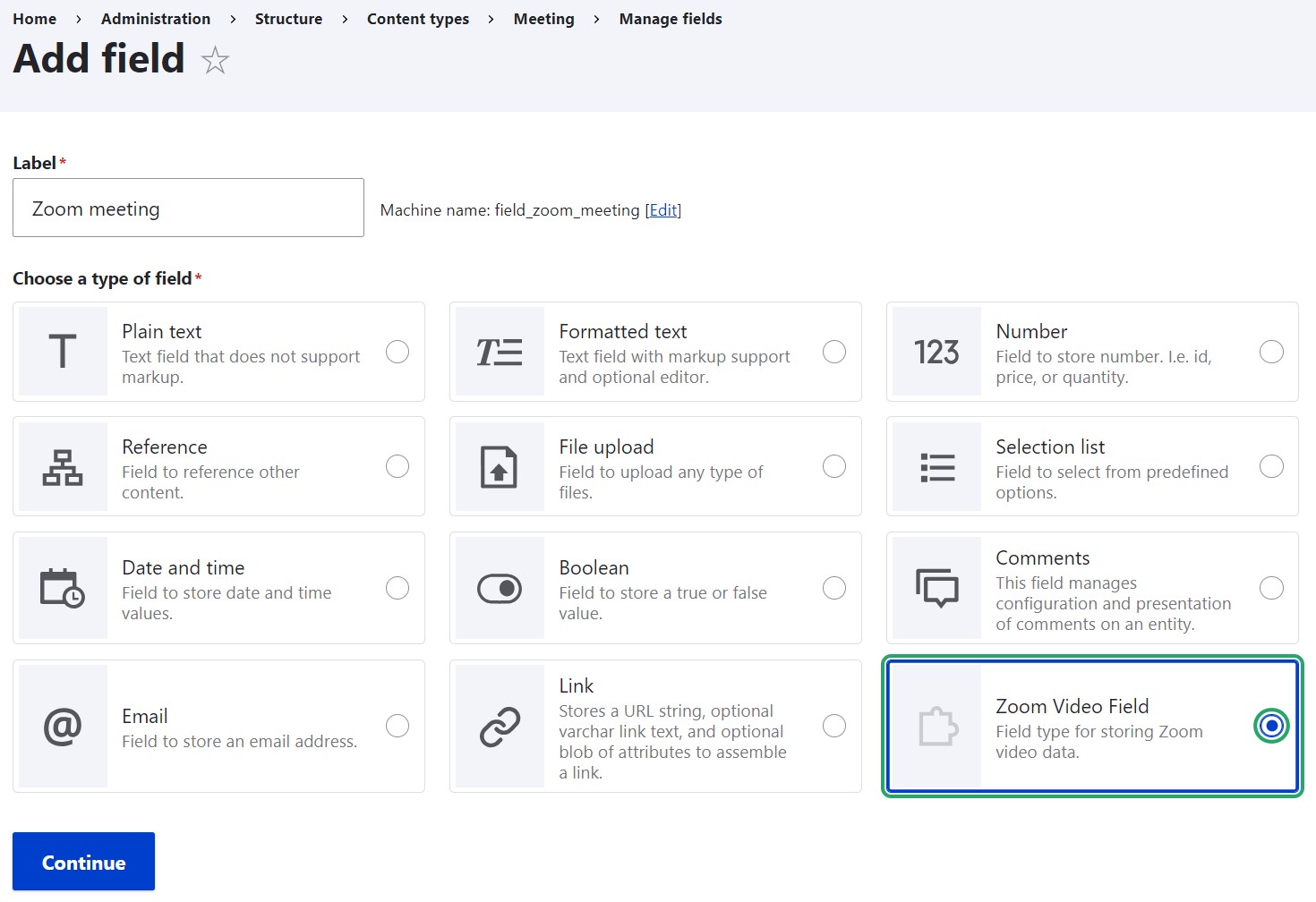Image resolution: width=1316 pixels, height=902 pixels.
Task: Select the Formatted text radio button
Action: [834, 352]
